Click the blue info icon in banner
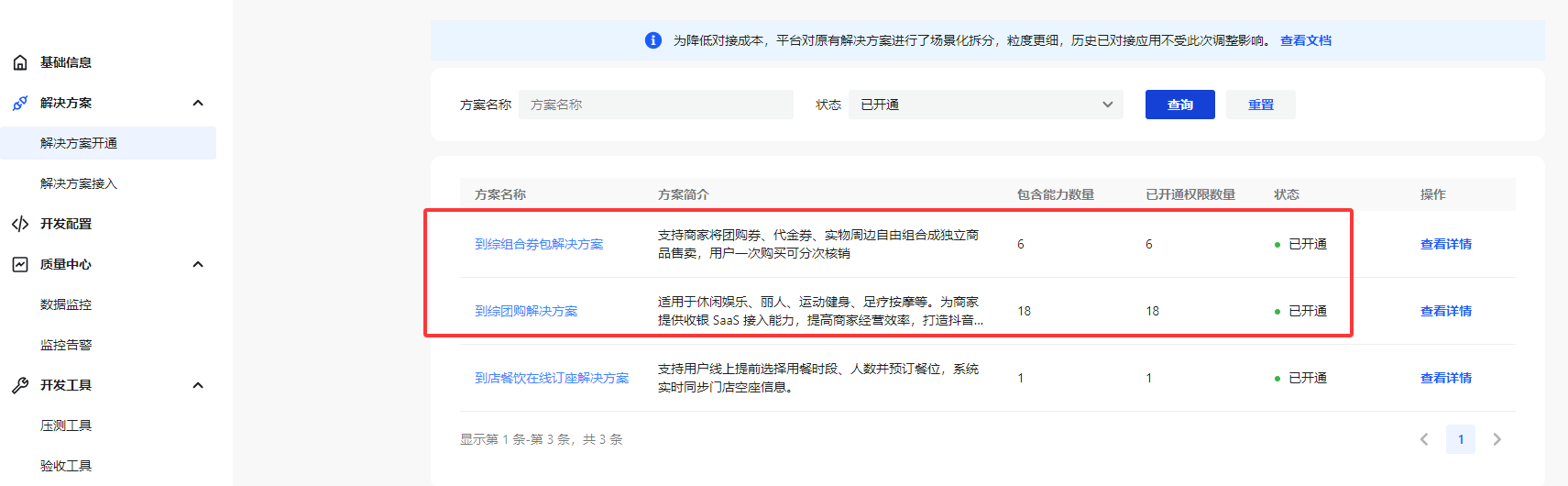Image resolution: width=1568 pixels, height=486 pixels. pos(652,40)
